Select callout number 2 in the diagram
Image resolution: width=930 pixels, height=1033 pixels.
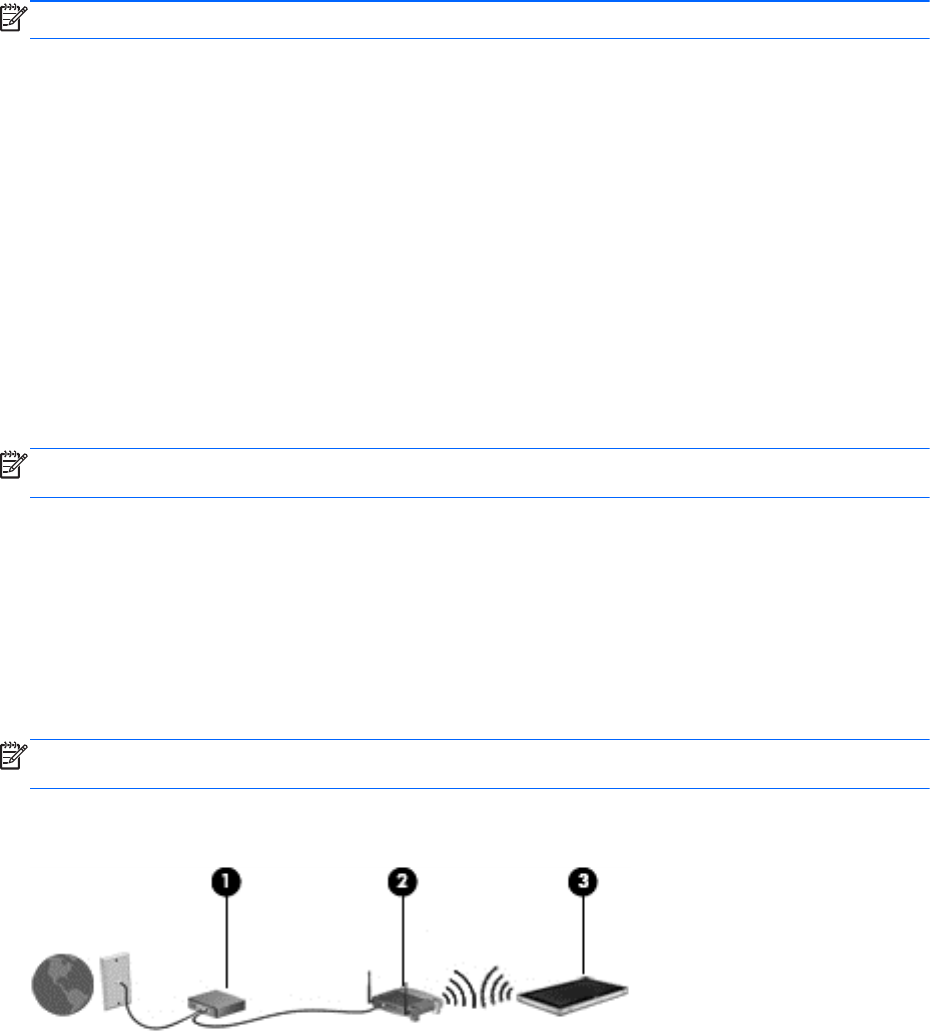(402, 881)
